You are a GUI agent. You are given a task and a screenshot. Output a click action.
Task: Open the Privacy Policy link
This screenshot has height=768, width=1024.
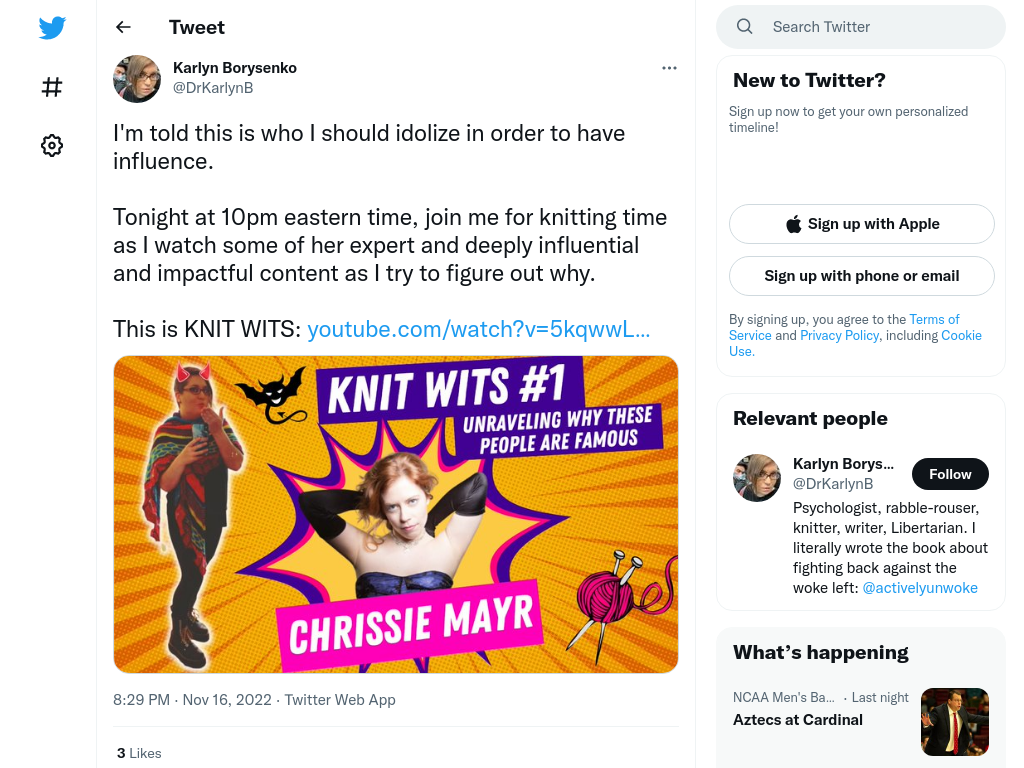pos(840,335)
